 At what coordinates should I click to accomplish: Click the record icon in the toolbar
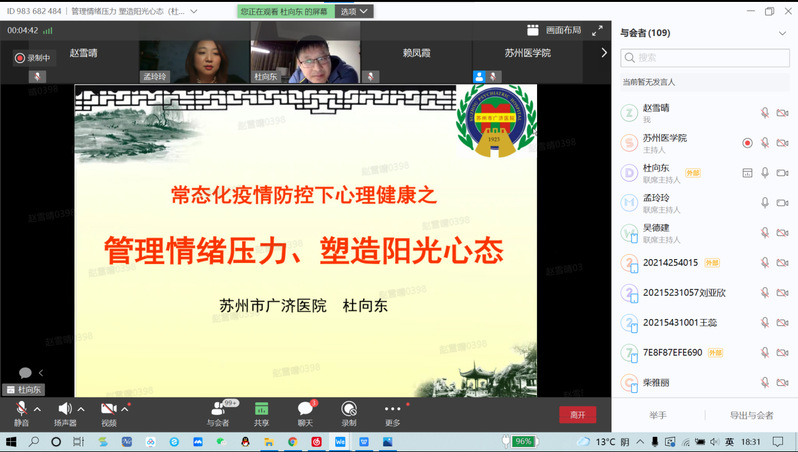coord(348,411)
